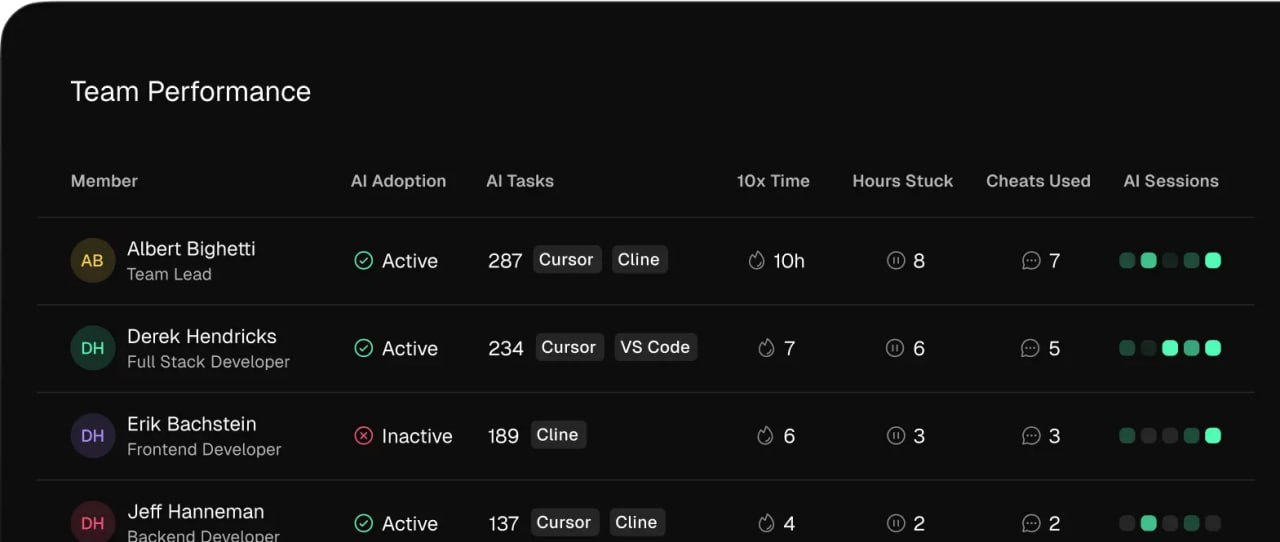Click the chat bubble icon in Albert's row
Image resolution: width=1280 pixels, height=542 pixels.
[1031, 261]
